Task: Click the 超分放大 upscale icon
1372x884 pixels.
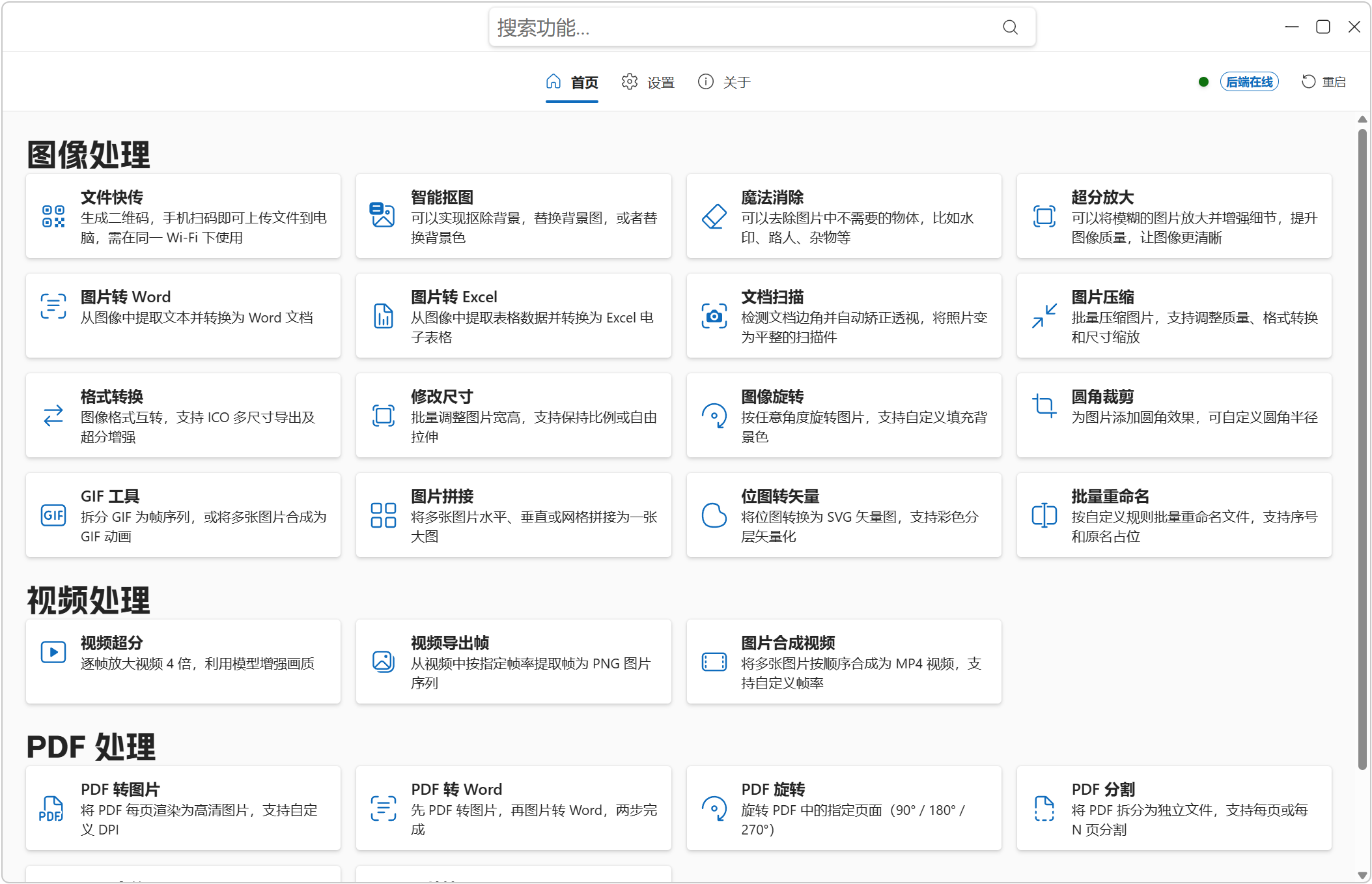Action: tap(1044, 216)
